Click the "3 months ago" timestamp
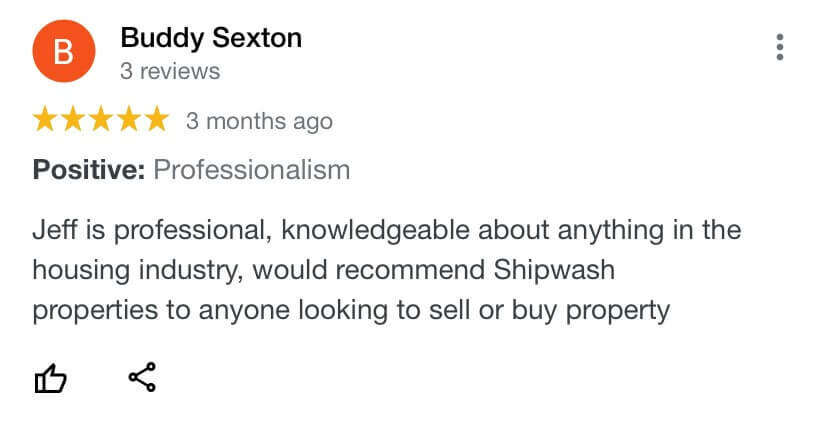The height and width of the screenshot is (440, 816). pyautogui.click(x=259, y=121)
